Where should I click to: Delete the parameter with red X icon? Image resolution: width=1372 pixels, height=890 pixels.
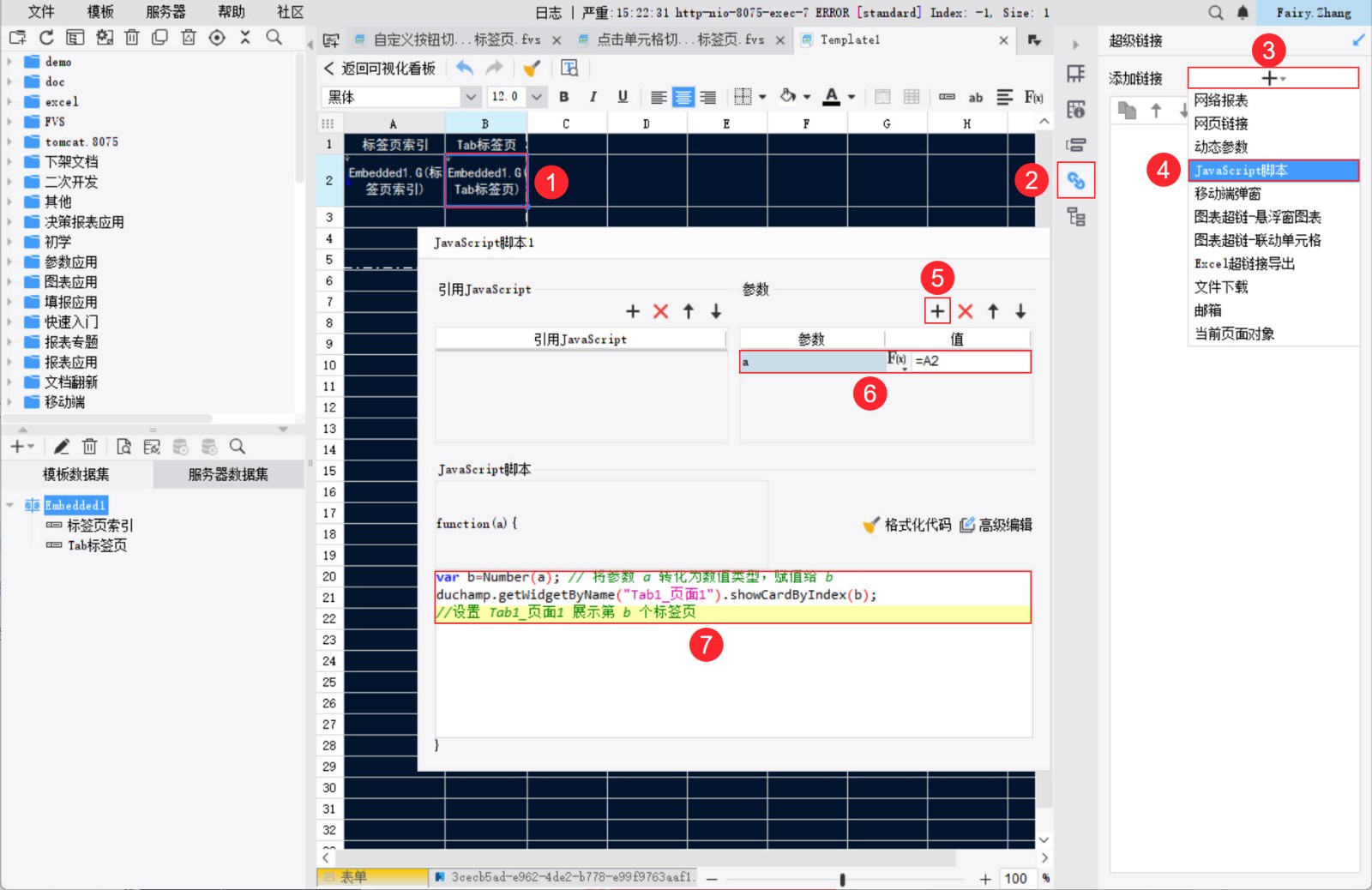(966, 311)
